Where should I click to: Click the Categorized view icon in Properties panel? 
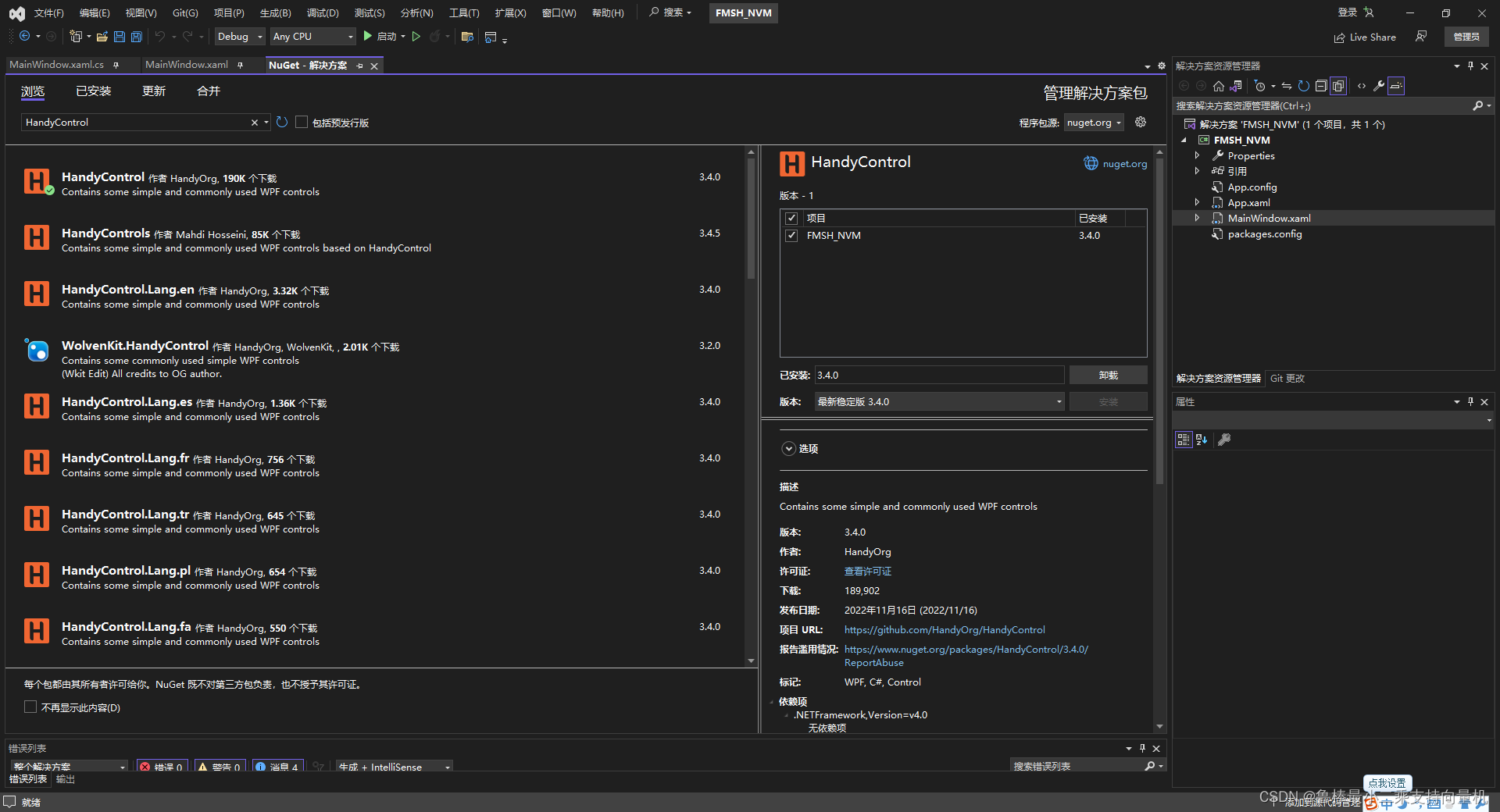1184,440
